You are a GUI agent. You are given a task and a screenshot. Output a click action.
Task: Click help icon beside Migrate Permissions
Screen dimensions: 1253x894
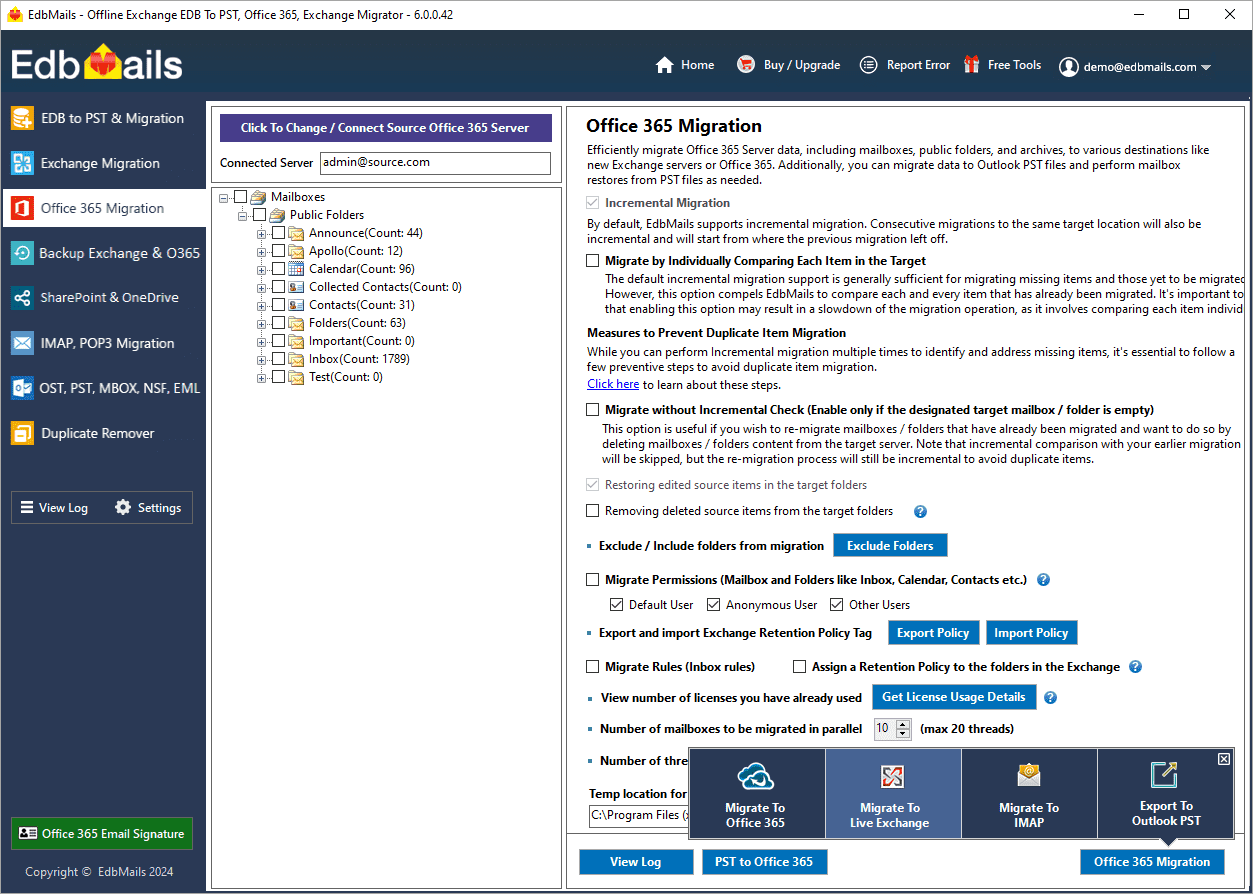click(1043, 580)
